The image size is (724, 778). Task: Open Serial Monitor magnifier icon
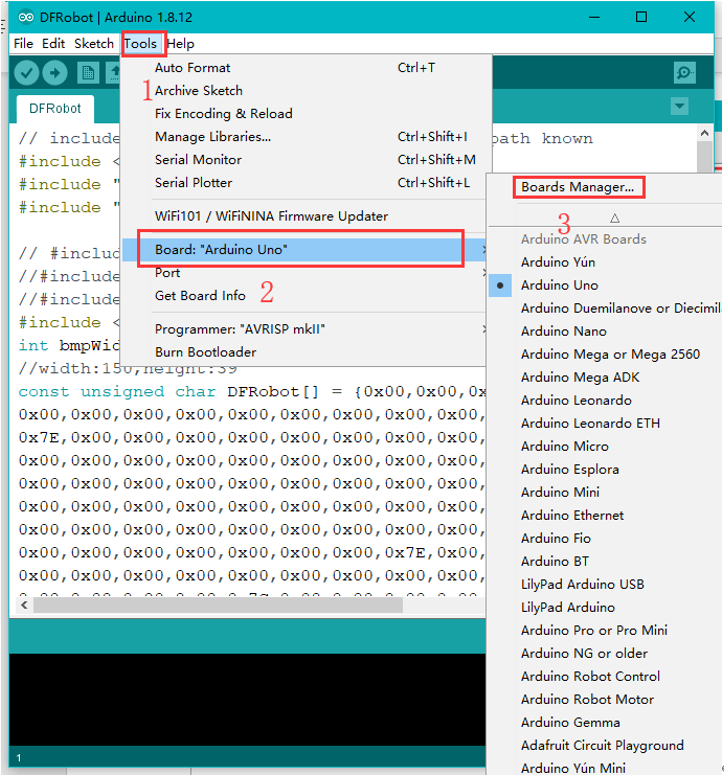(684, 73)
